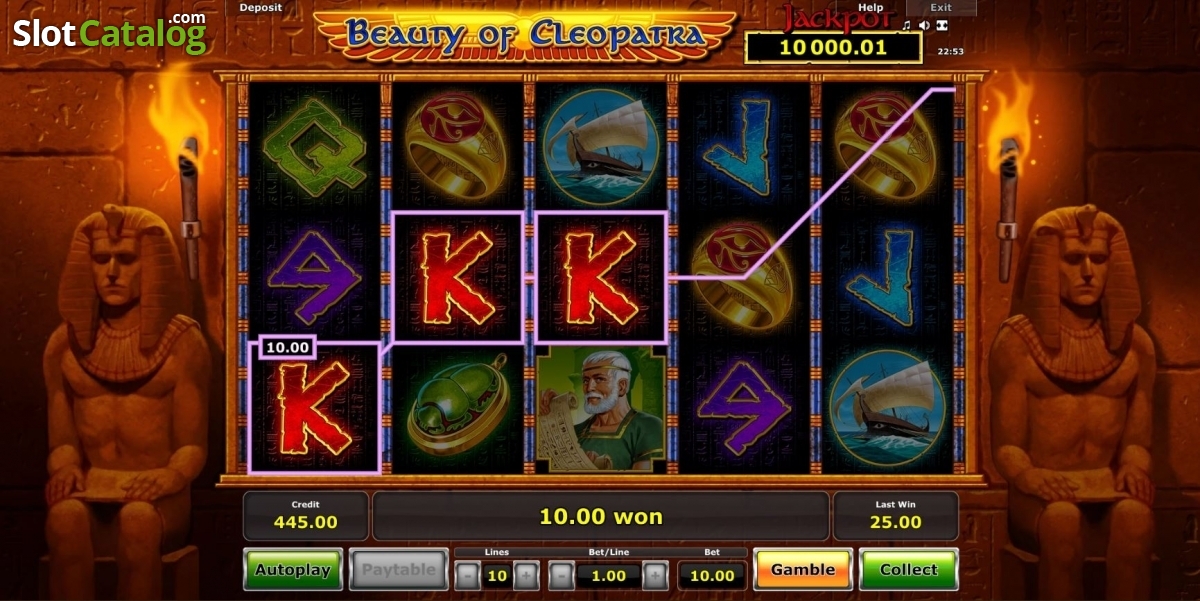
Task: Click the ship symbol in middle reel
Action: 601,146
